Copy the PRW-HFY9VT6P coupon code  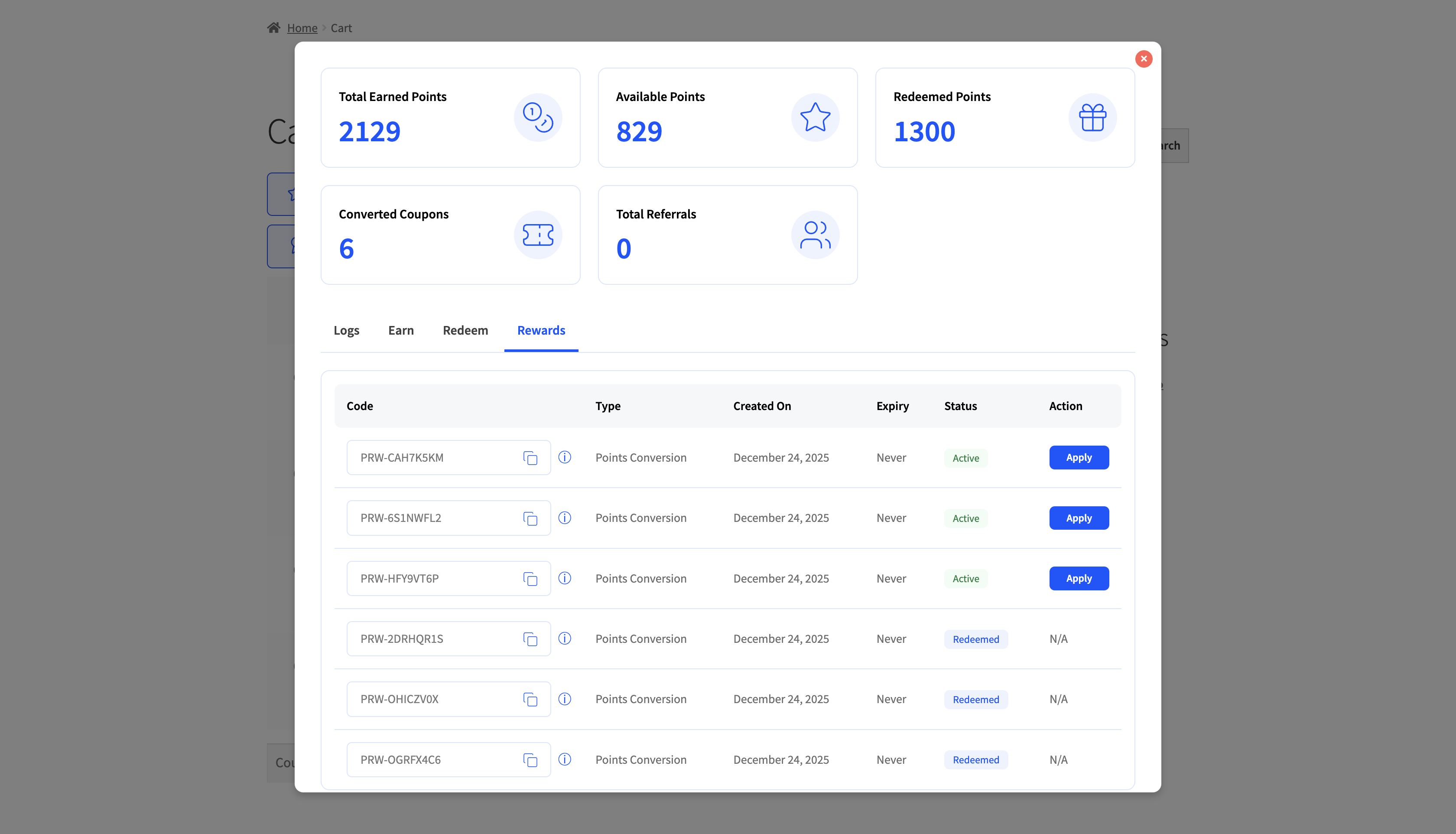tap(530, 579)
